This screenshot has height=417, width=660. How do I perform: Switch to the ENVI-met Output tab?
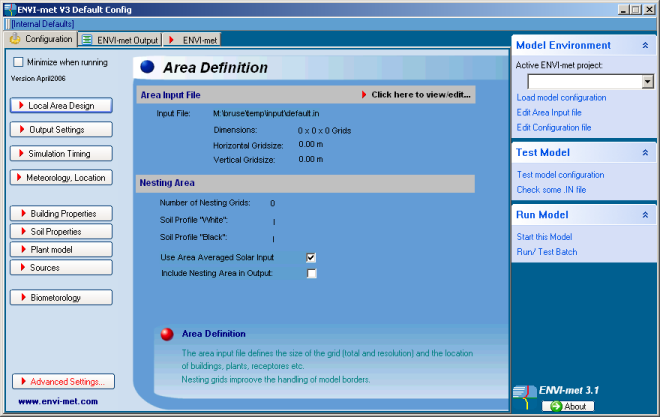point(120,40)
